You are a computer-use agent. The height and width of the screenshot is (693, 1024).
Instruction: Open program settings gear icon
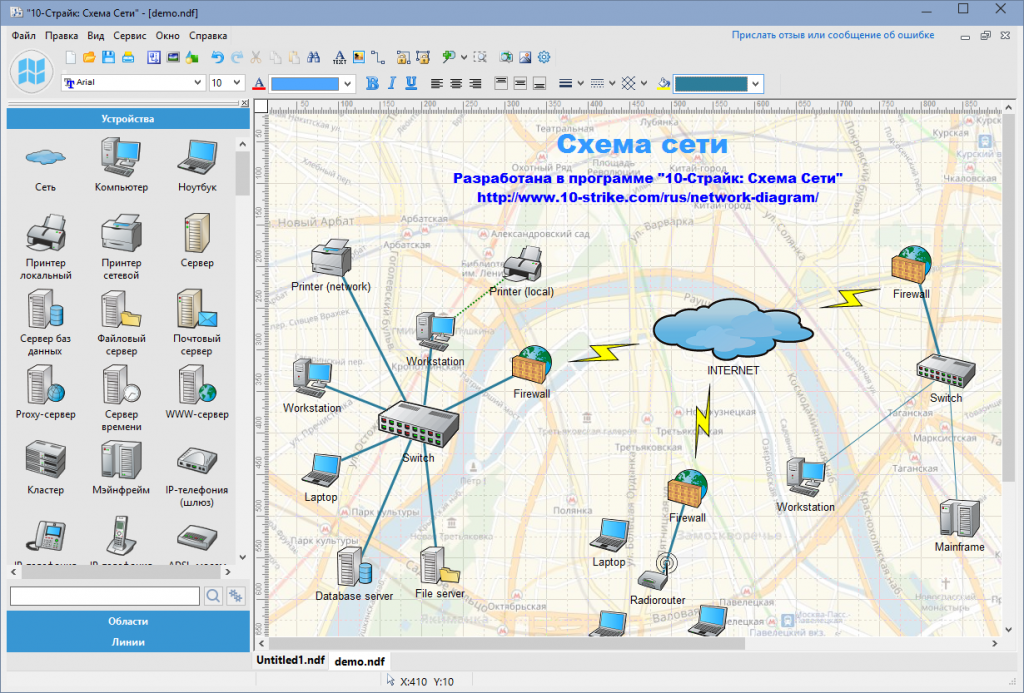[544, 57]
